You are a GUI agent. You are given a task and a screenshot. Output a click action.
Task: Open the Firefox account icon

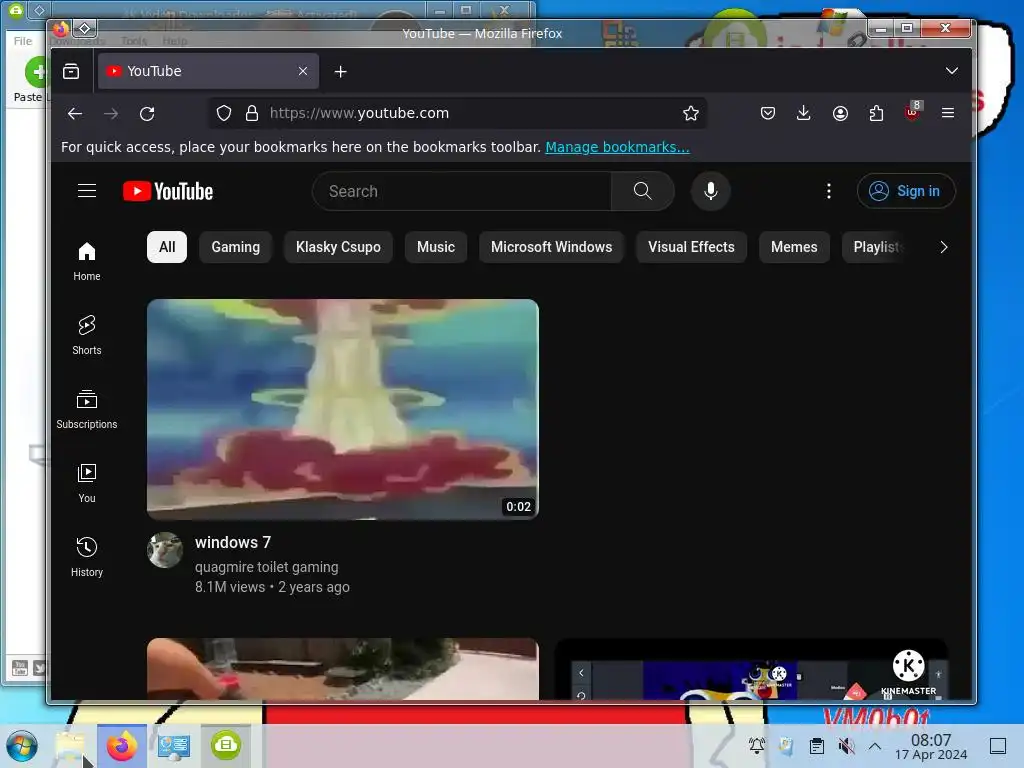tap(840, 114)
